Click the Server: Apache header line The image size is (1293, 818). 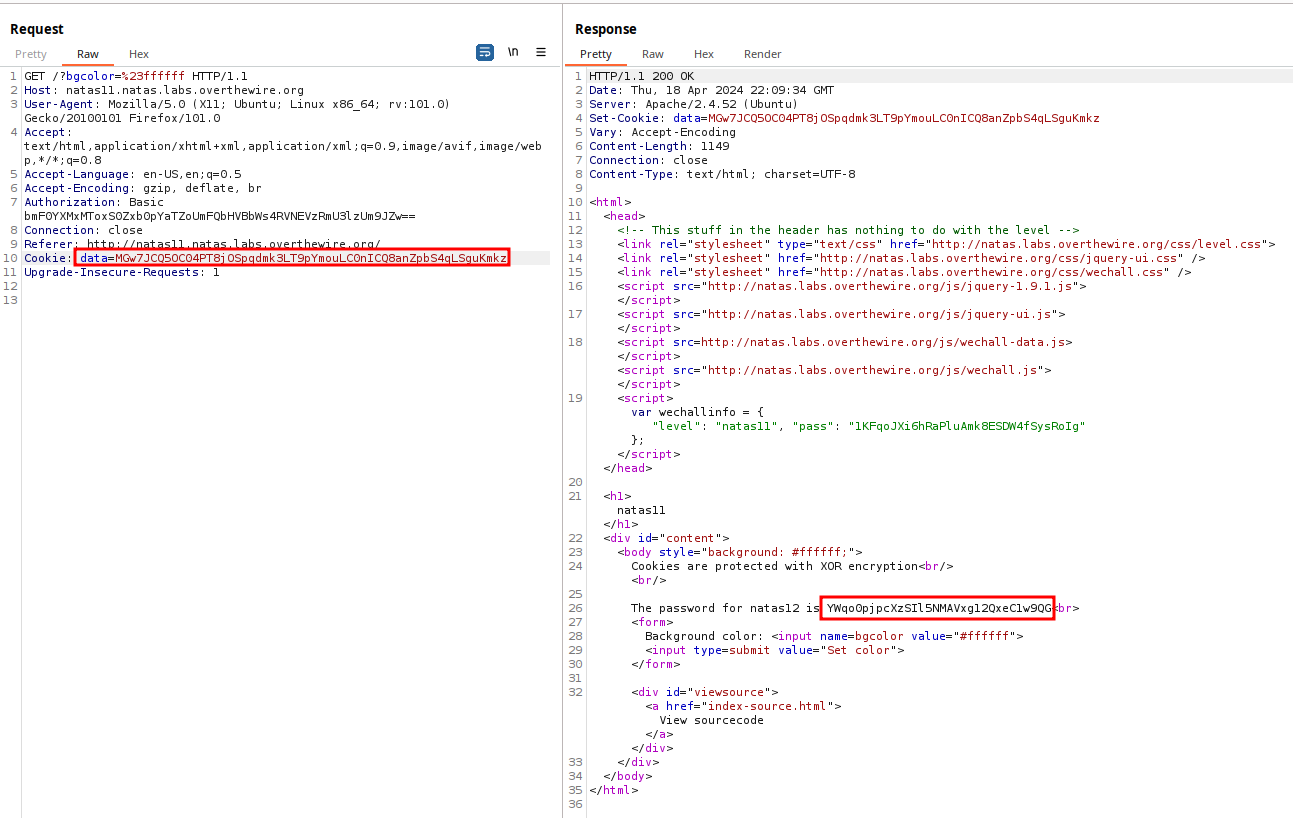pyautogui.click(x=693, y=104)
